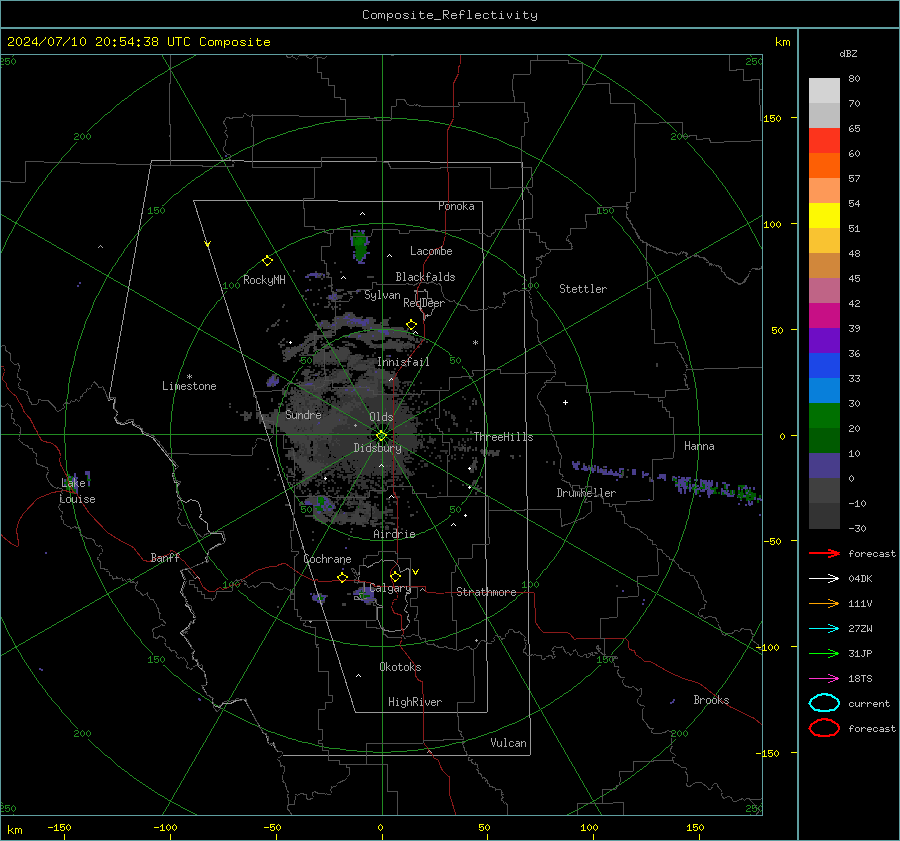The height and width of the screenshot is (841, 900).
Task: Click the asterisk marker above Limestone
Action: [x=189, y=377]
